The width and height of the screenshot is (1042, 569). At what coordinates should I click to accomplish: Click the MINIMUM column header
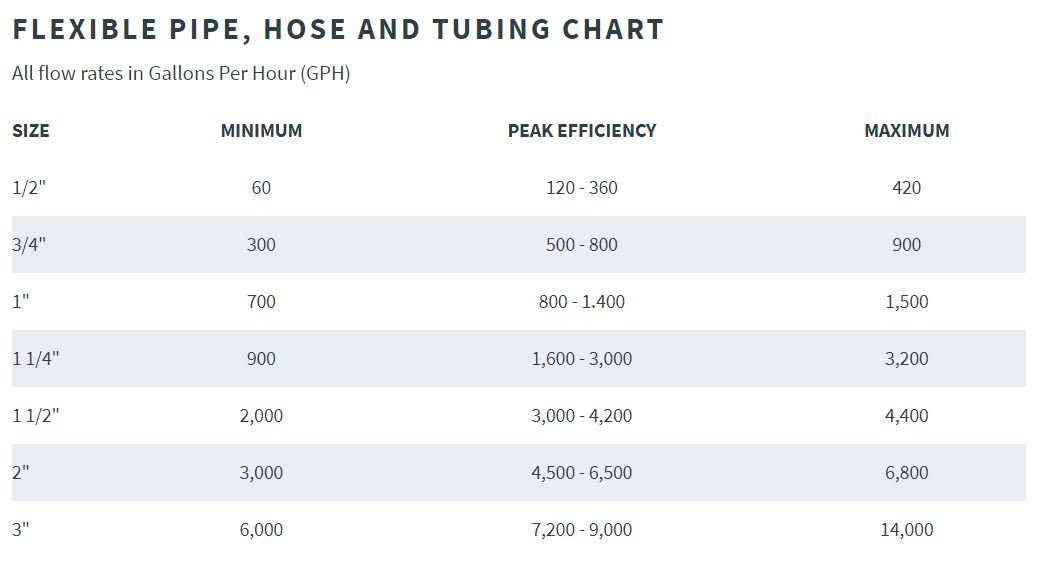click(261, 131)
